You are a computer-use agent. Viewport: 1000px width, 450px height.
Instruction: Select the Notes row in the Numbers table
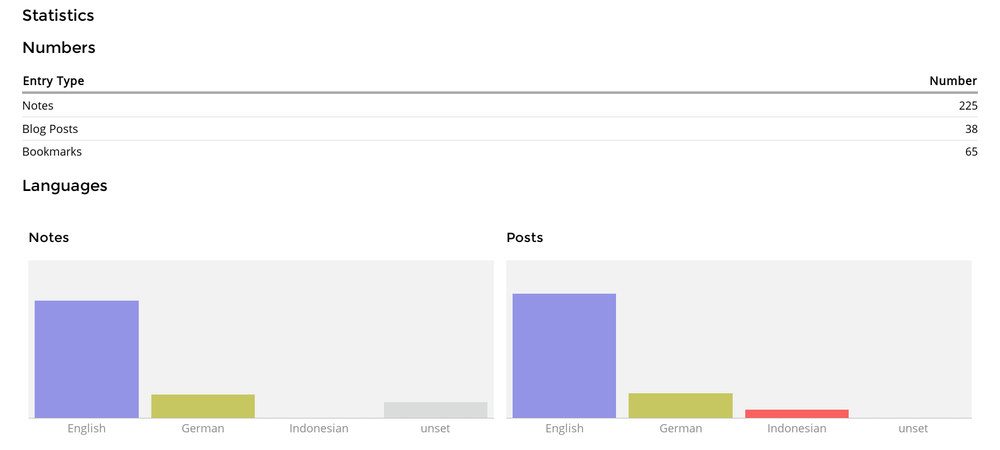pos(38,105)
